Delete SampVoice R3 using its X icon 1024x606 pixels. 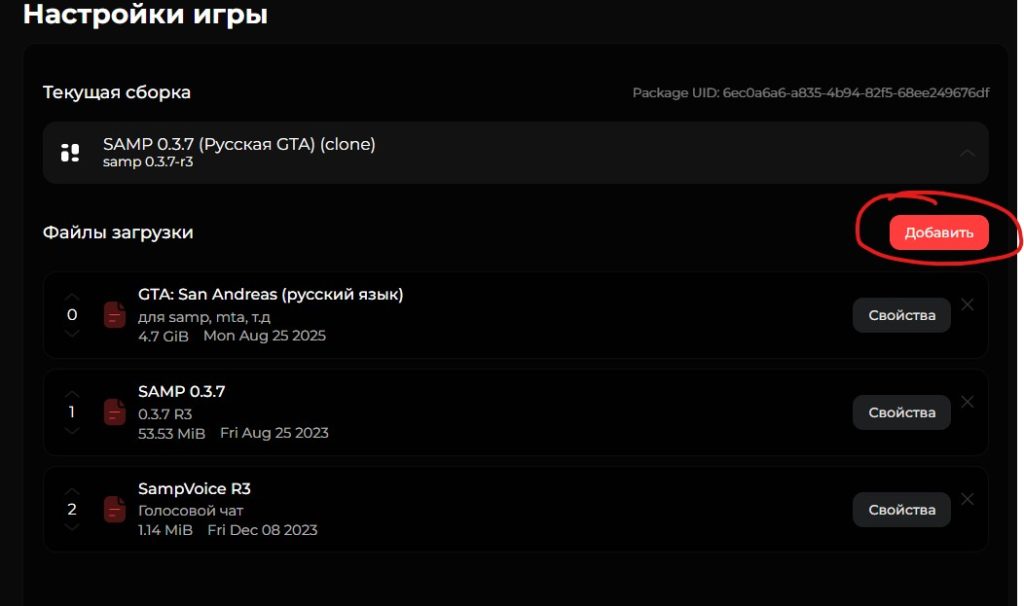(967, 499)
